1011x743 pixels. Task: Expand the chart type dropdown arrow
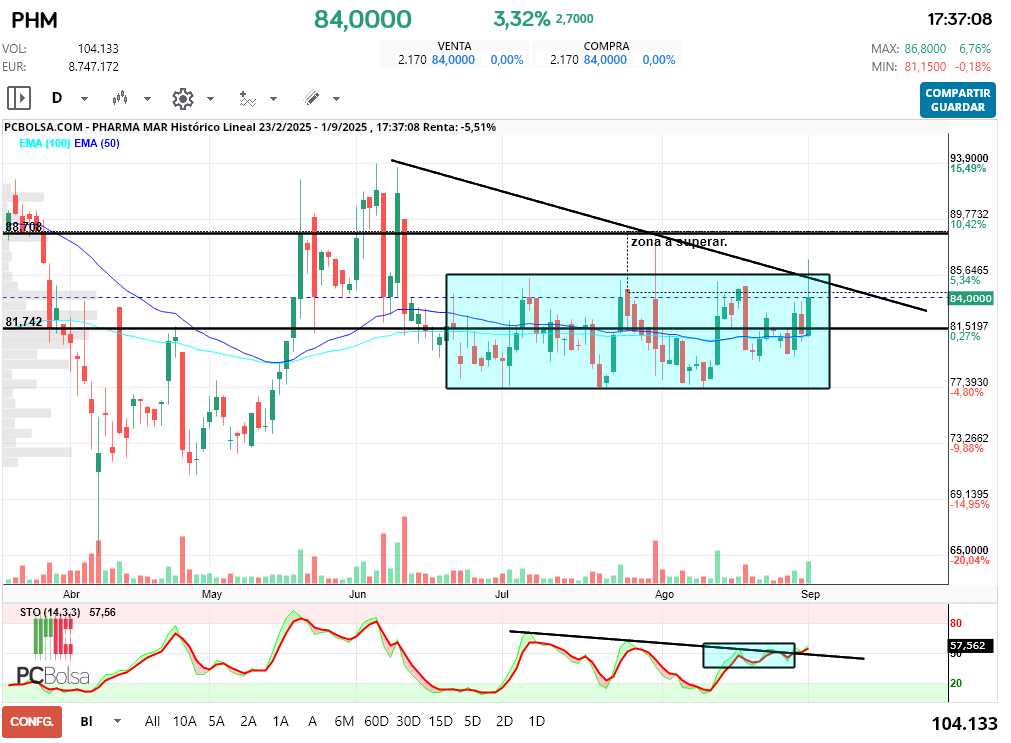coord(147,99)
